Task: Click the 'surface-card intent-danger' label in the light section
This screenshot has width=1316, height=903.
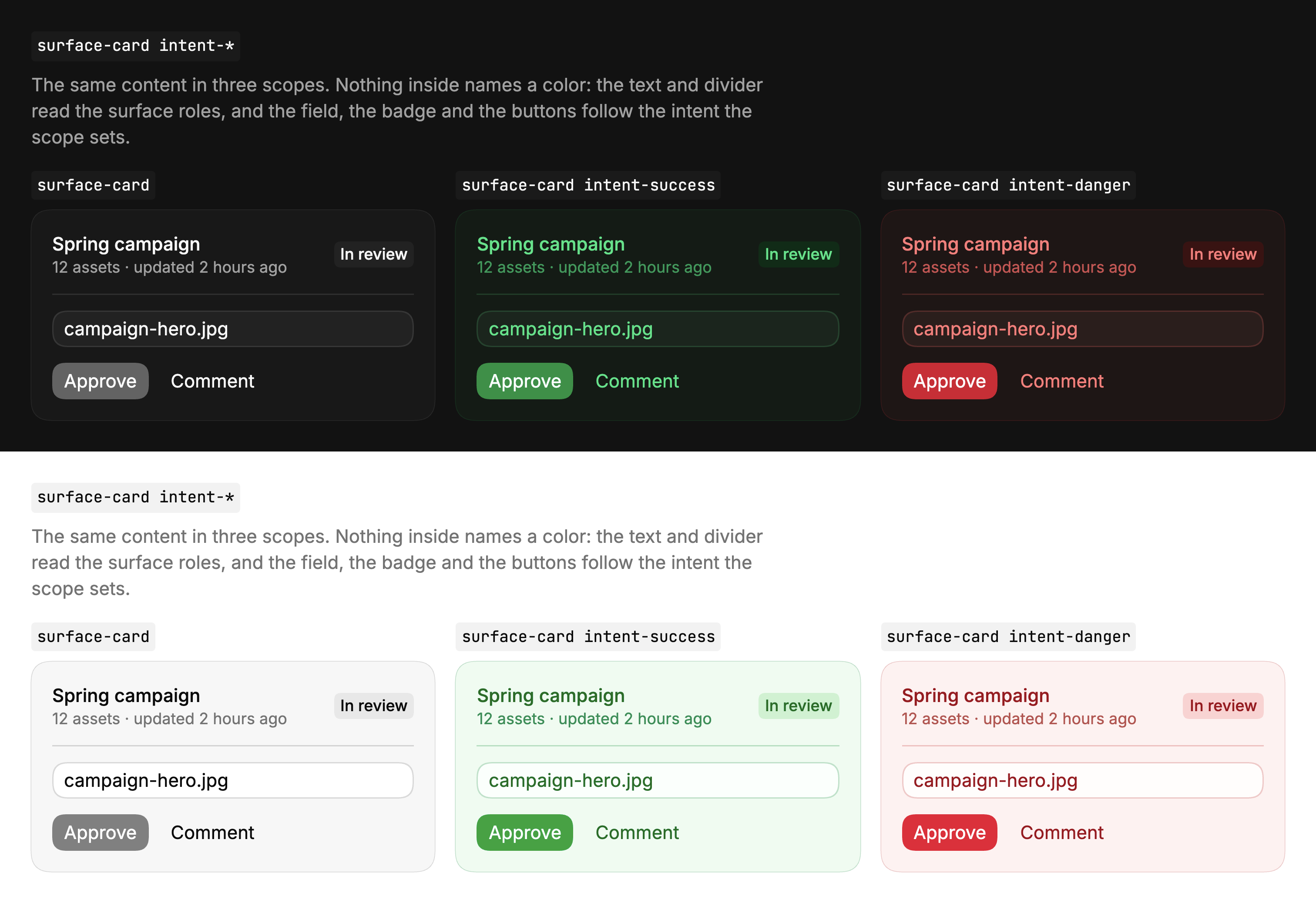Action: point(1008,636)
